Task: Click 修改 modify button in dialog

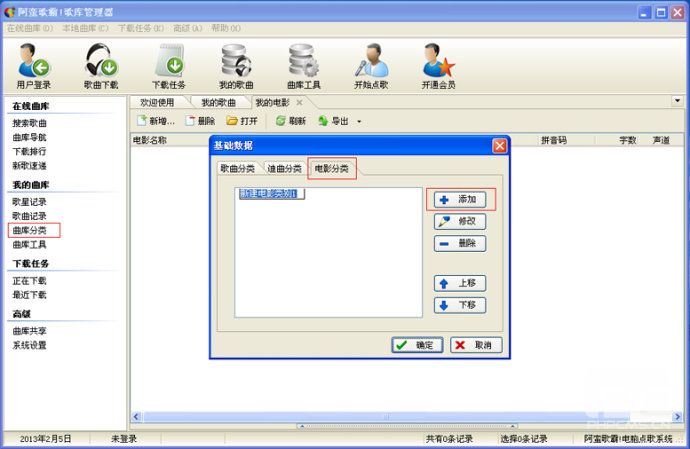Action: 460,221
